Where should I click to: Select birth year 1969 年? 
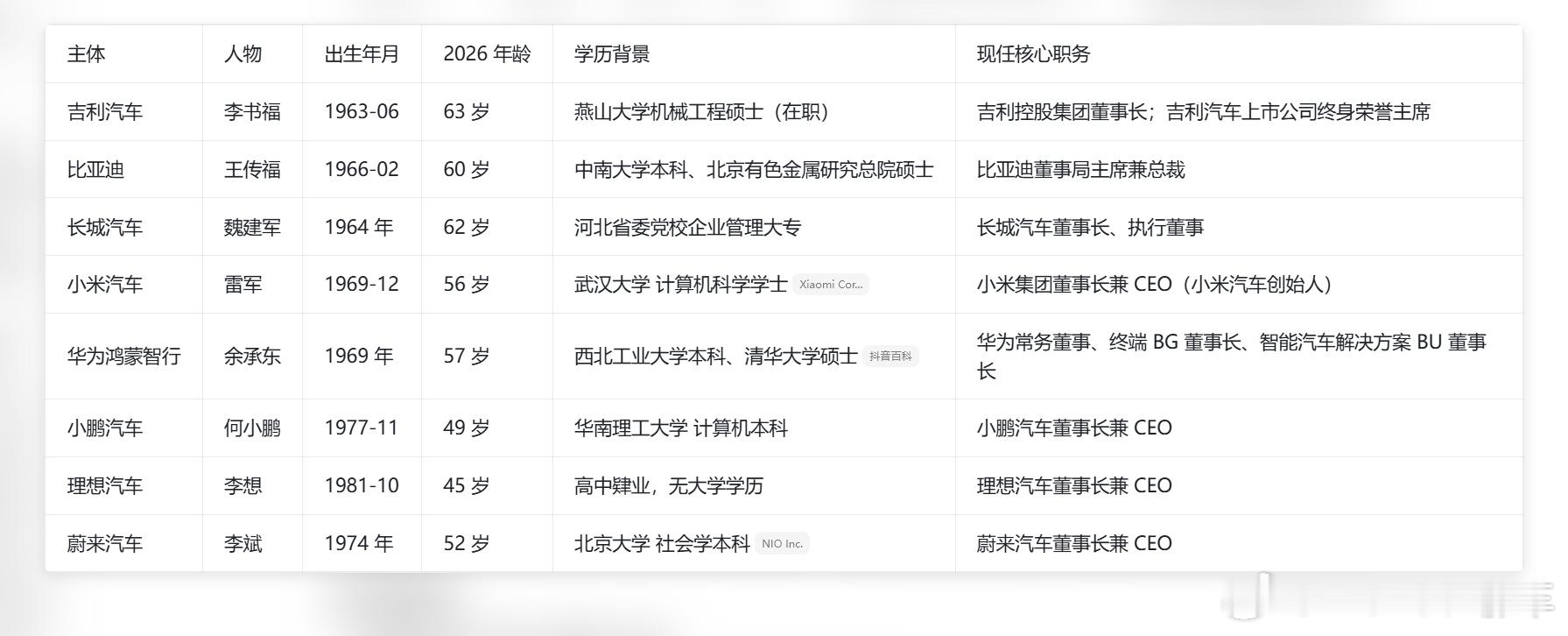click(359, 357)
